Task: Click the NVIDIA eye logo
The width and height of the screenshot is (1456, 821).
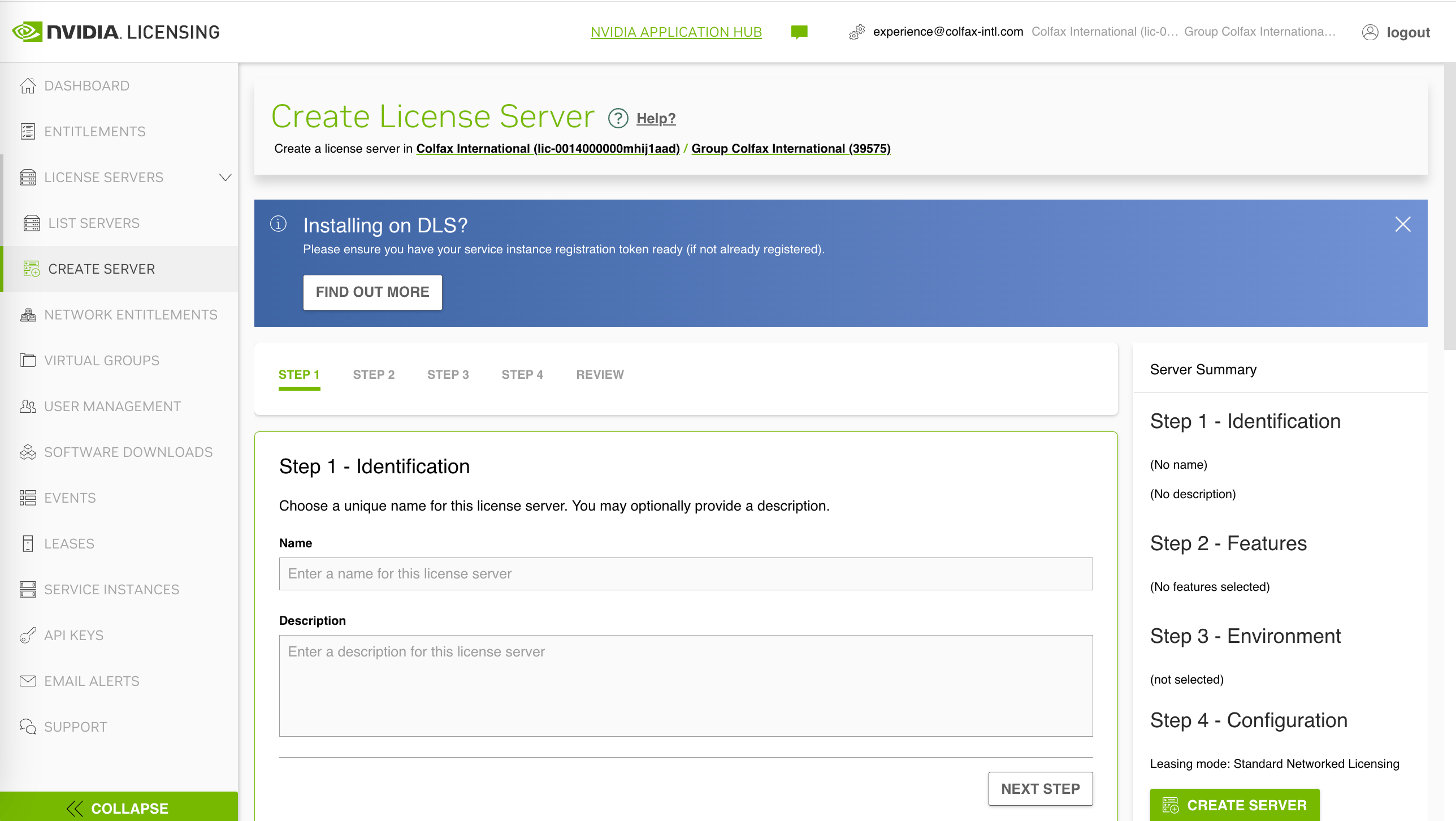Action: [27, 32]
